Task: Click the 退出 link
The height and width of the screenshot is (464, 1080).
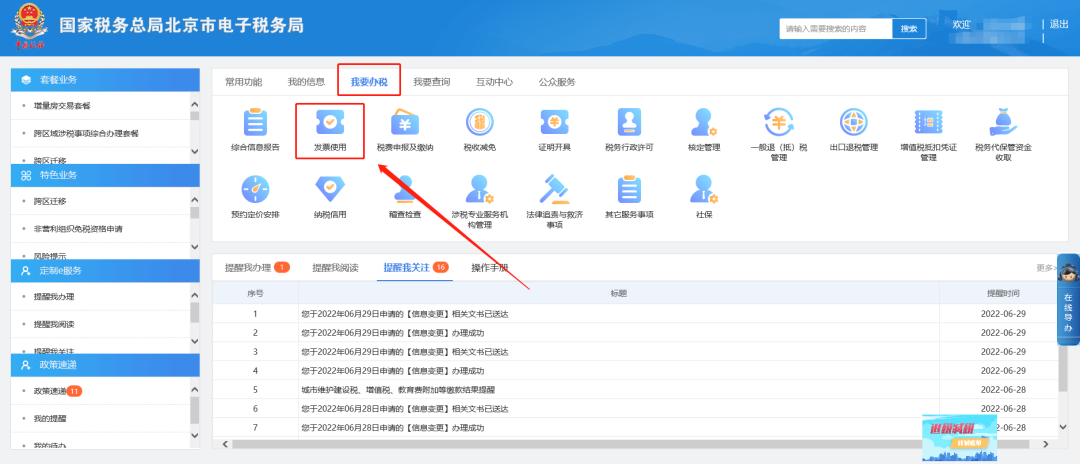Action: pyautogui.click(x=1058, y=24)
